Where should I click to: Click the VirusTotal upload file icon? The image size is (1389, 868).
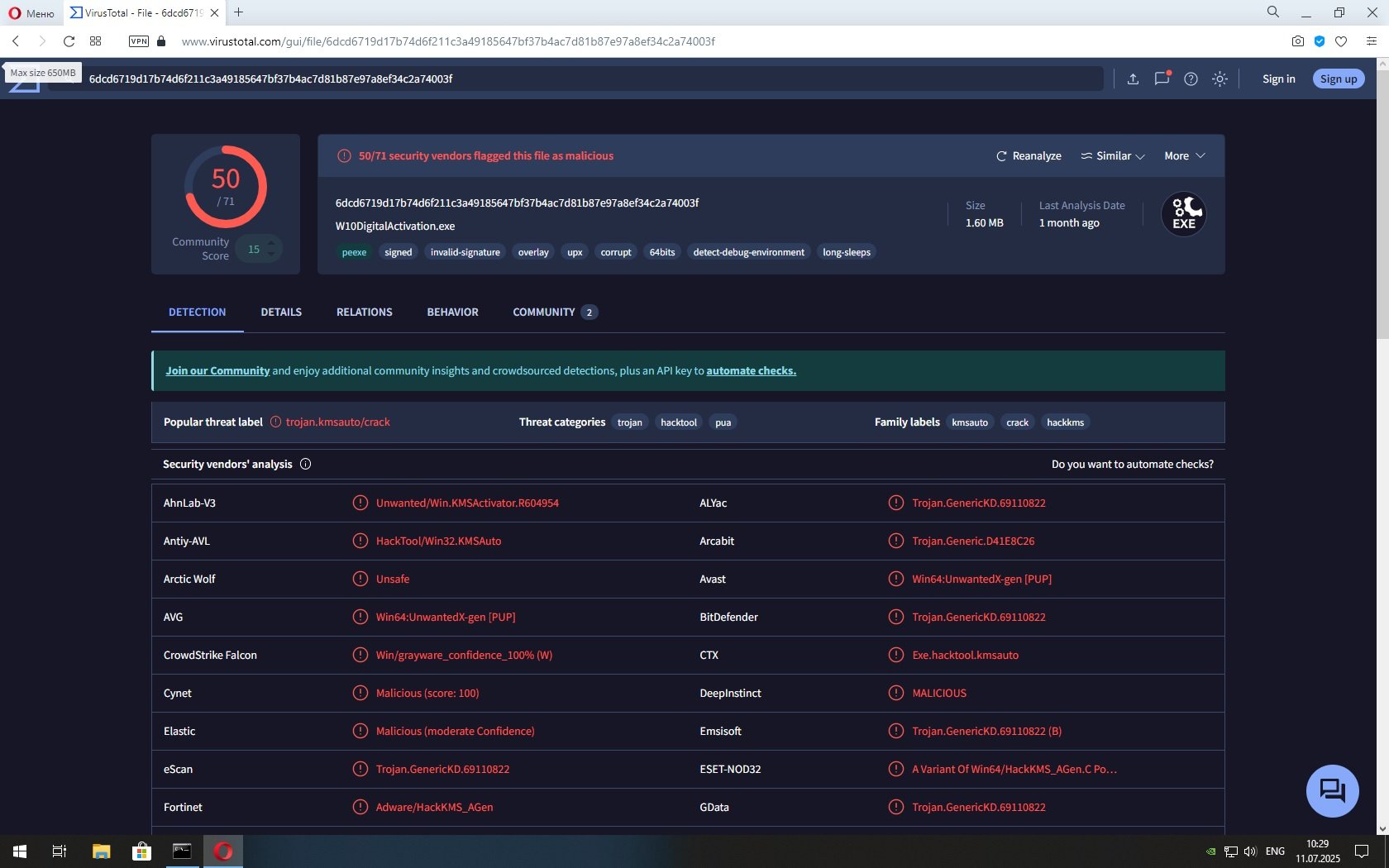pos(1133,79)
